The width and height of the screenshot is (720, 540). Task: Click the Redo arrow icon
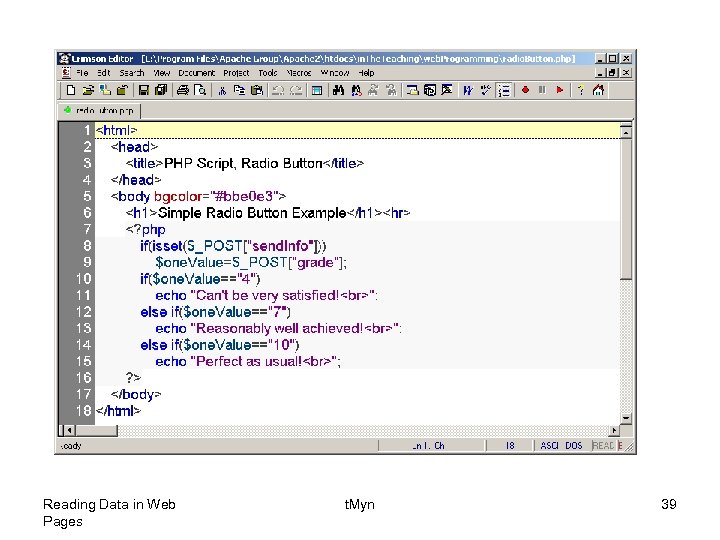click(296, 90)
